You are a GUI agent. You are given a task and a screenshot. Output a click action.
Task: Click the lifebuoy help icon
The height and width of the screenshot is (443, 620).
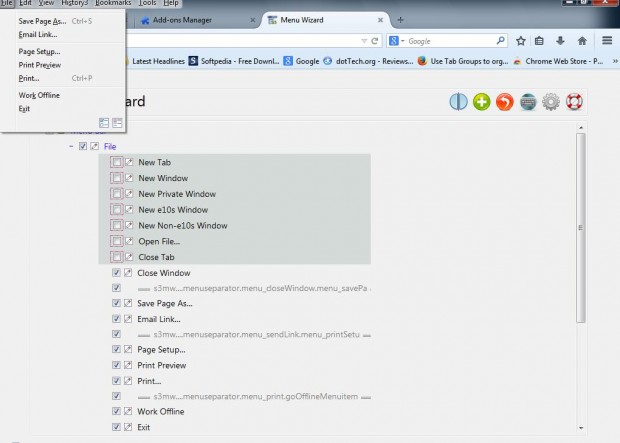point(574,102)
